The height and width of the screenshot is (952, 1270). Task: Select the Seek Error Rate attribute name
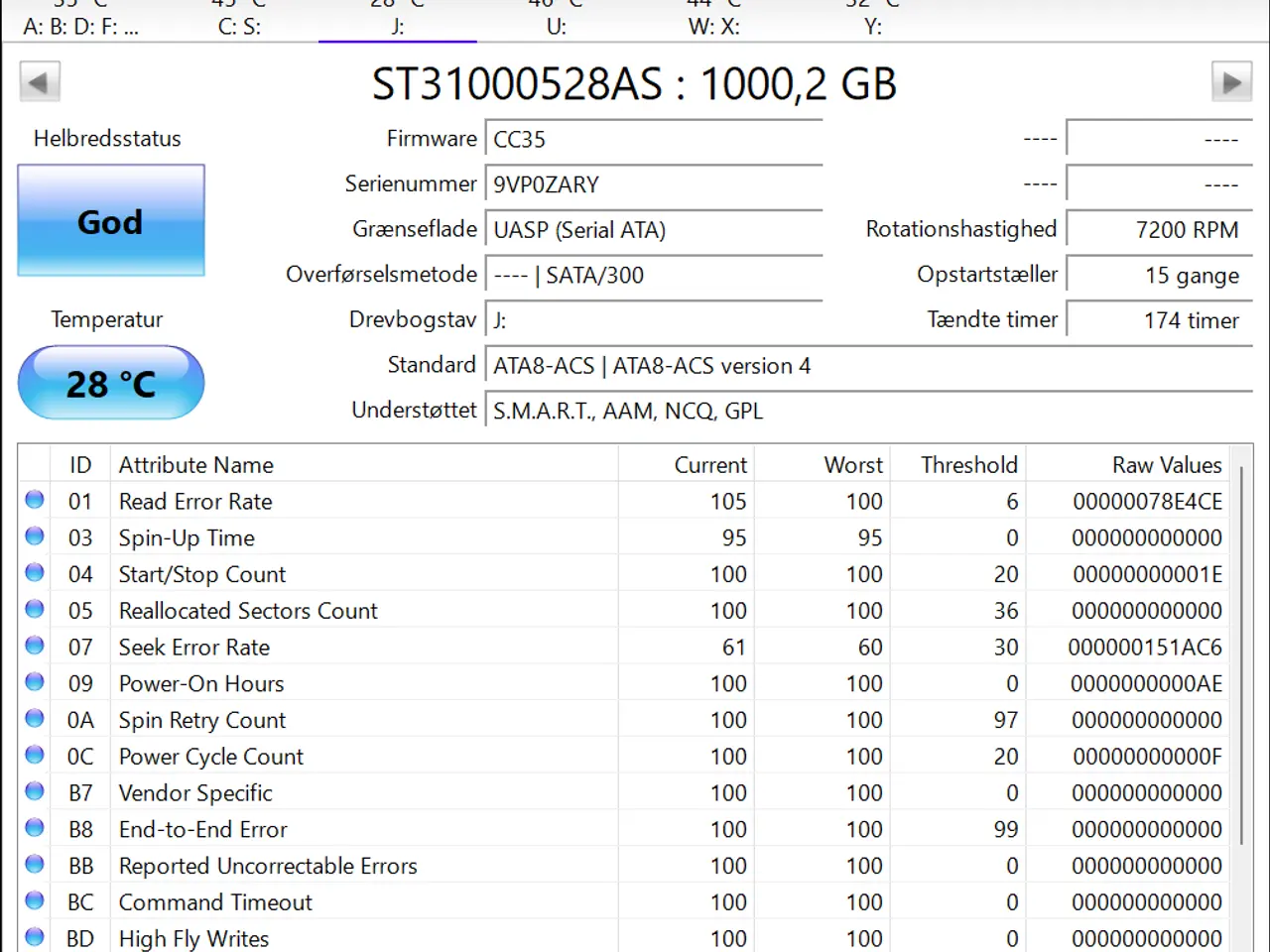click(x=194, y=648)
